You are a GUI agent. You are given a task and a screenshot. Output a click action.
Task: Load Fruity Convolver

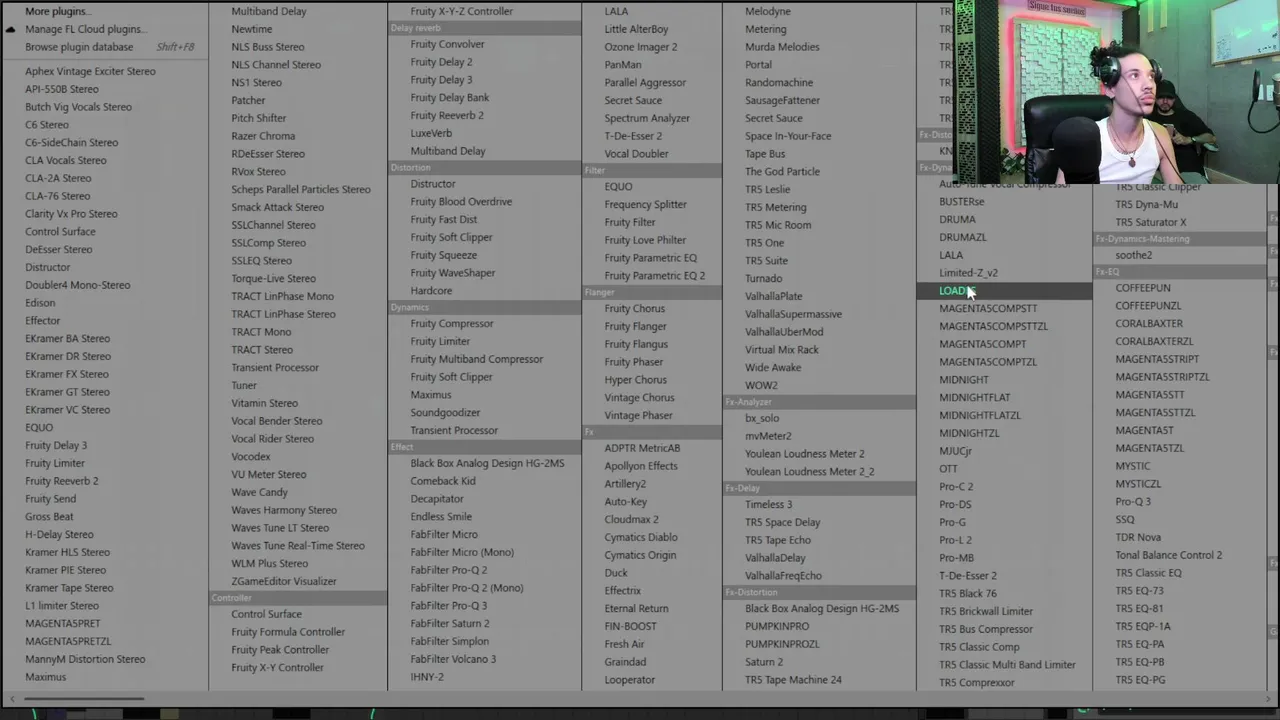[447, 44]
